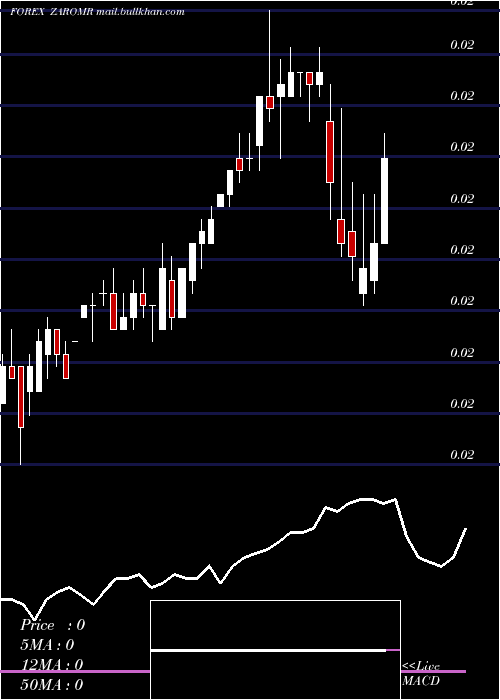This screenshot has width=500, height=700.
Task: Click the '<<Live' label
Action: pyautogui.click(x=421, y=666)
